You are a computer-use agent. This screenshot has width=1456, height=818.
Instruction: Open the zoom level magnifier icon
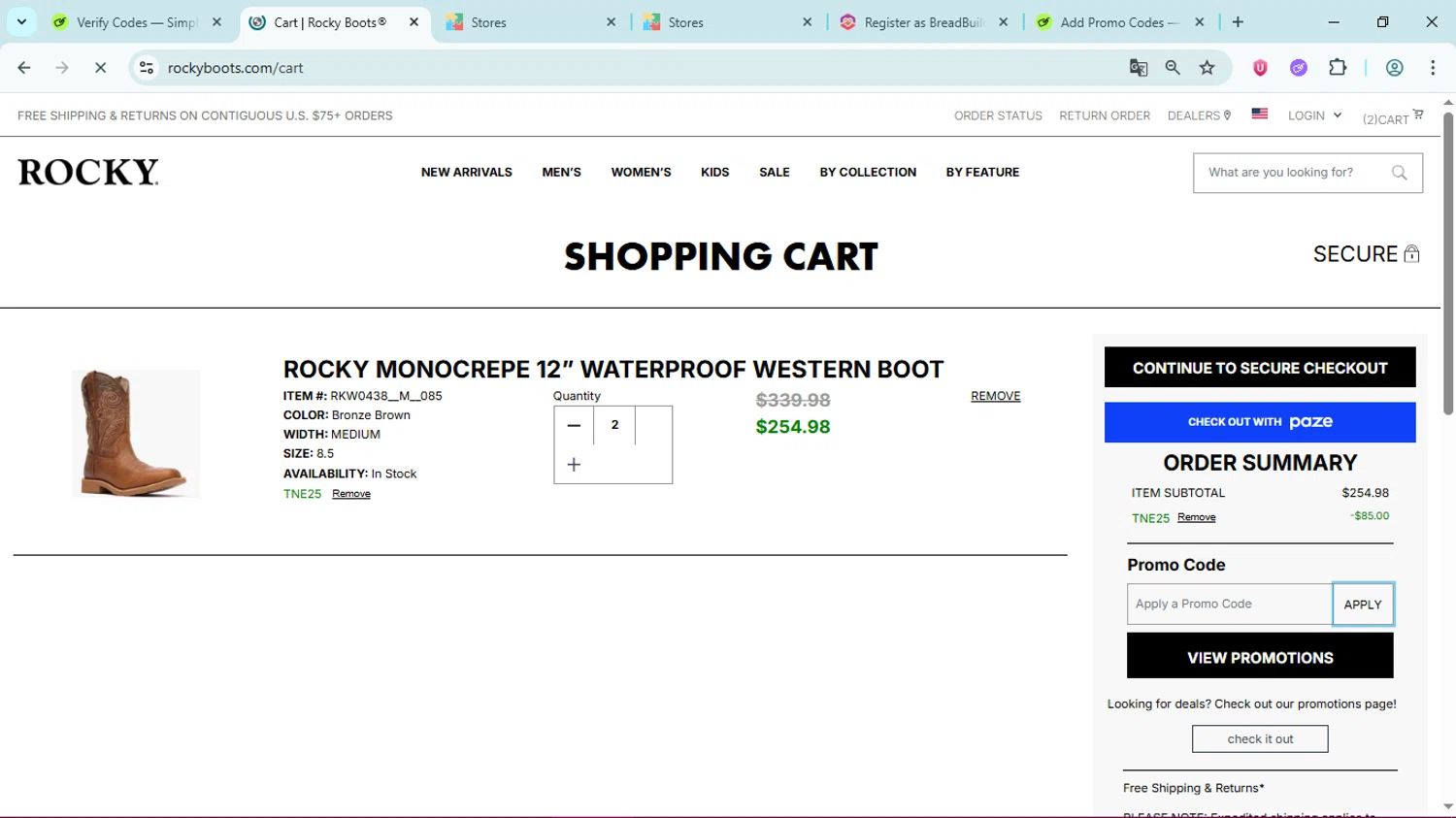click(1173, 68)
